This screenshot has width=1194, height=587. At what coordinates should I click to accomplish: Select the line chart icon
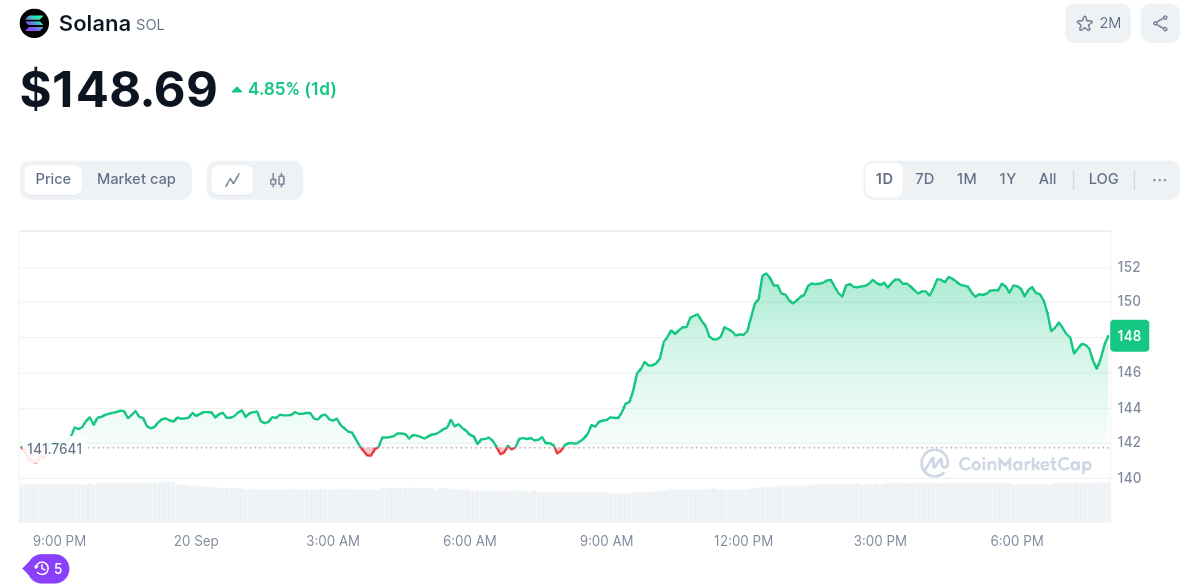click(234, 180)
